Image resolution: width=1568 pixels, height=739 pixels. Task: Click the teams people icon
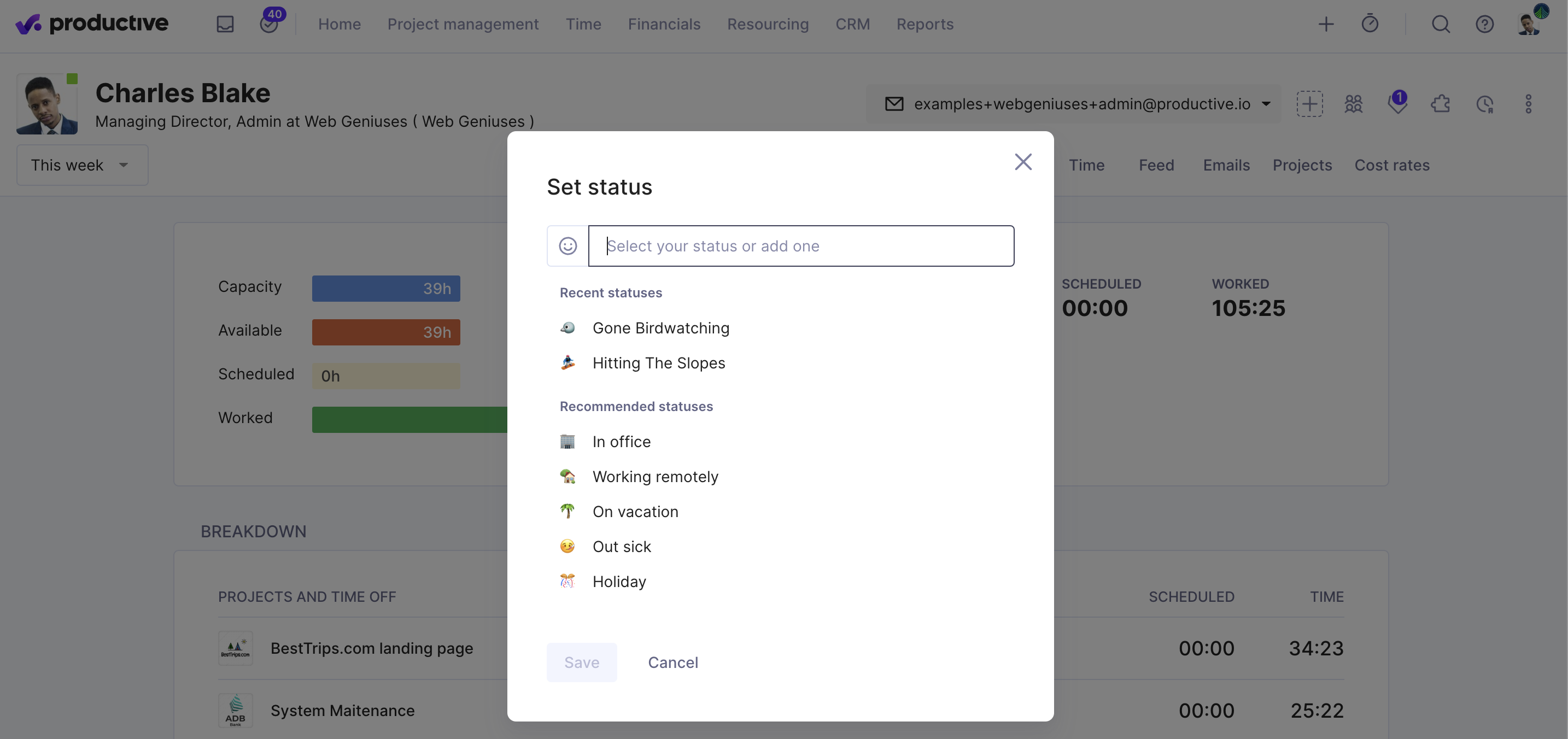click(x=1353, y=104)
